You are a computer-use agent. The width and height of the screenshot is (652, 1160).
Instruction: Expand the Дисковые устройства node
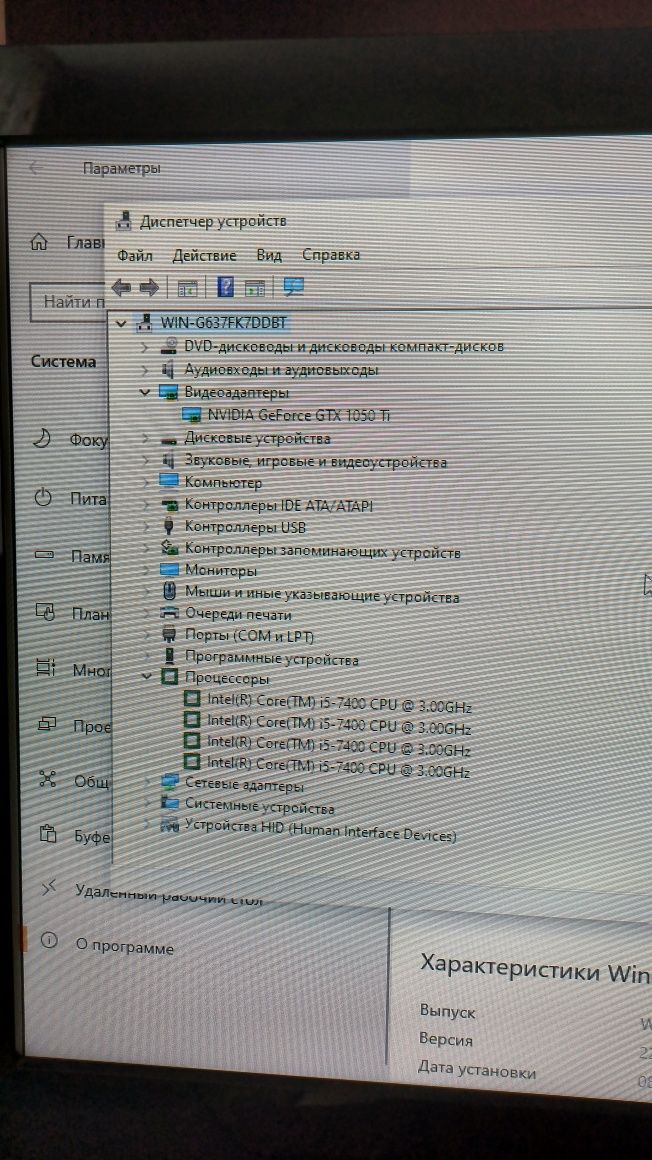(x=145, y=439)
